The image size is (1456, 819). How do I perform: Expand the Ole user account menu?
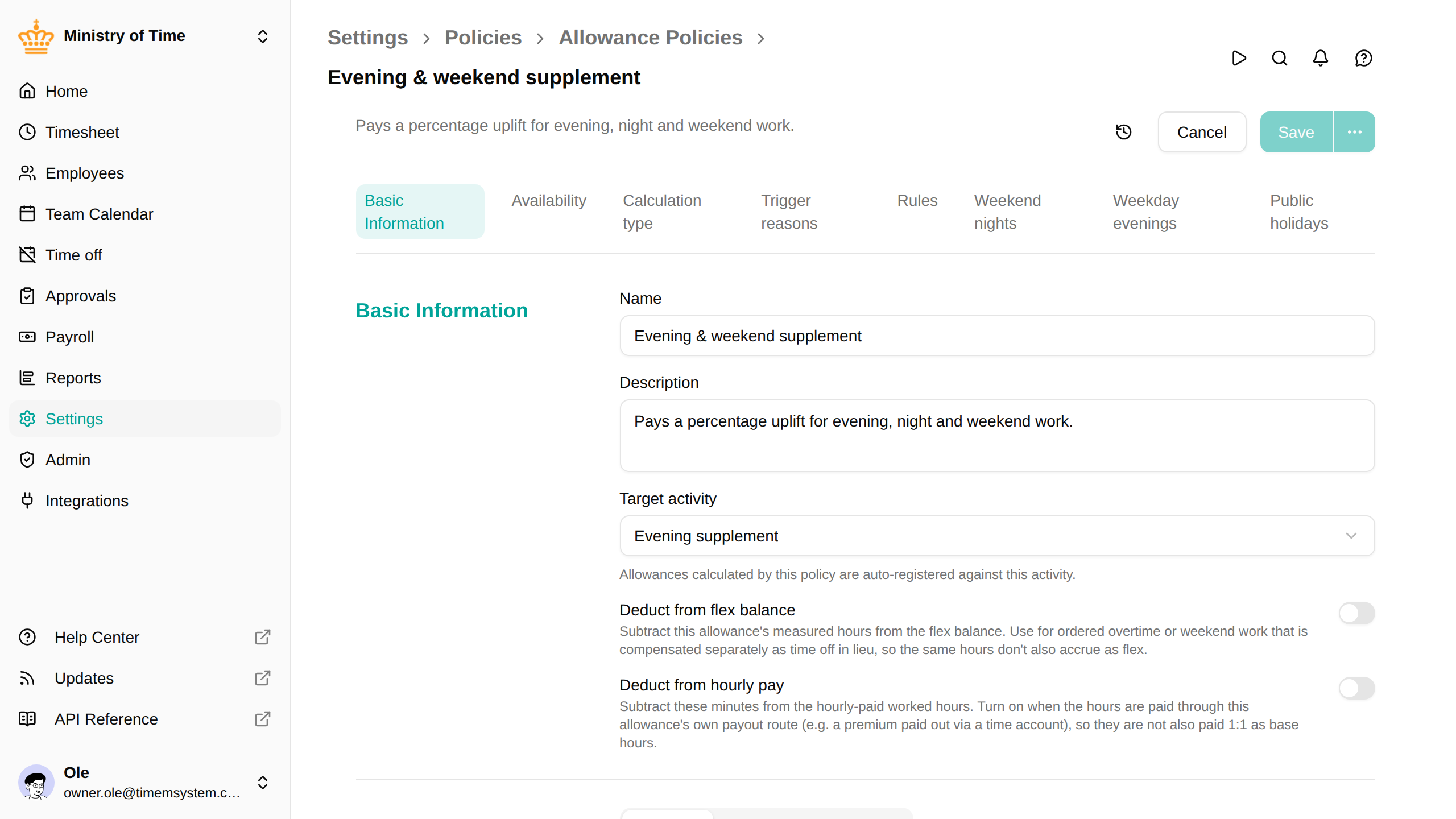tap(262, 783)
